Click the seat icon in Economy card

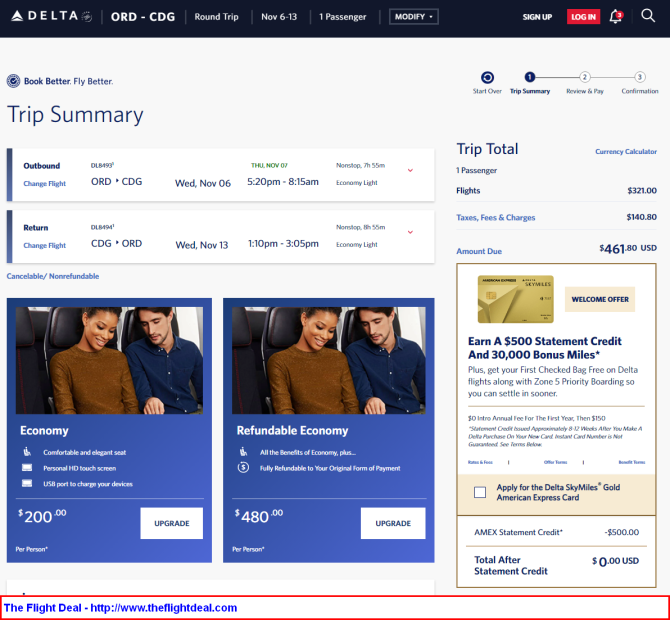point(27,452)
